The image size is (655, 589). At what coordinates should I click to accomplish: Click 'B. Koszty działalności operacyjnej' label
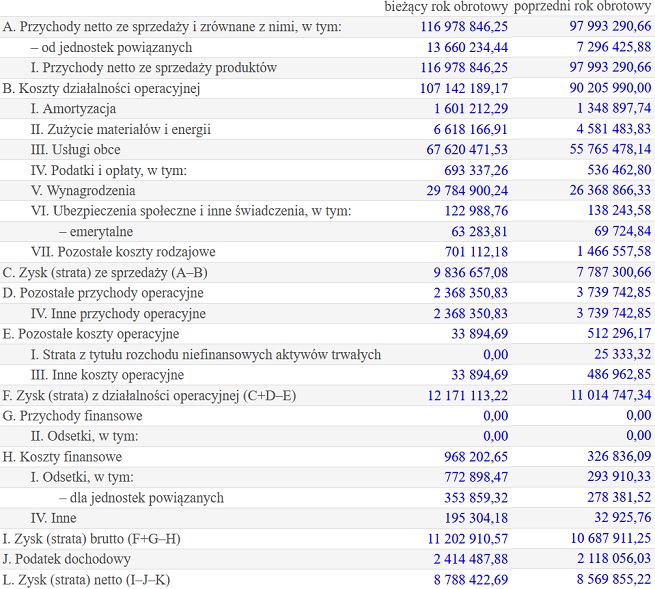click(x=101, y=88)
